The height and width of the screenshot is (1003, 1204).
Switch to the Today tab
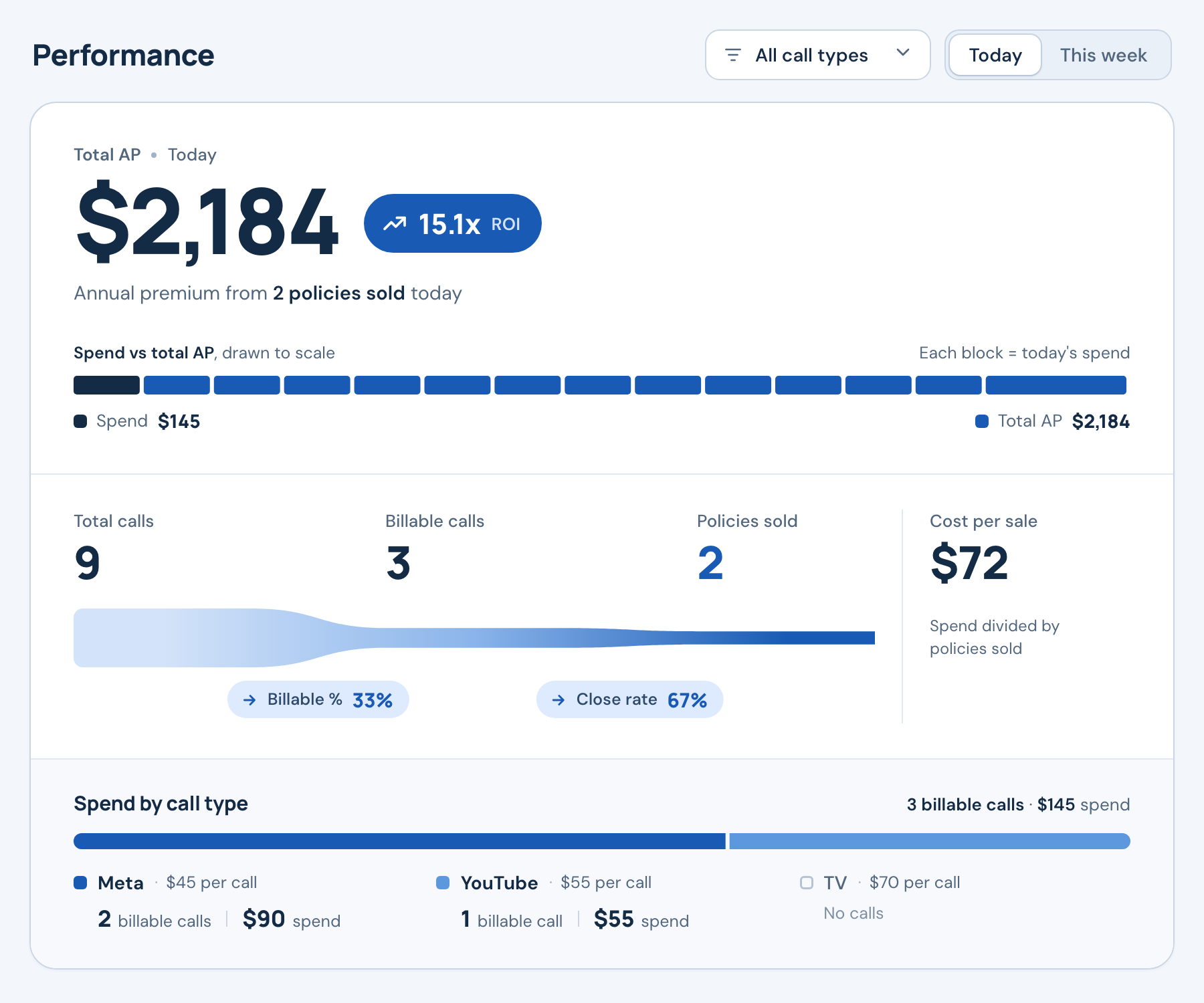coord(995,55)
